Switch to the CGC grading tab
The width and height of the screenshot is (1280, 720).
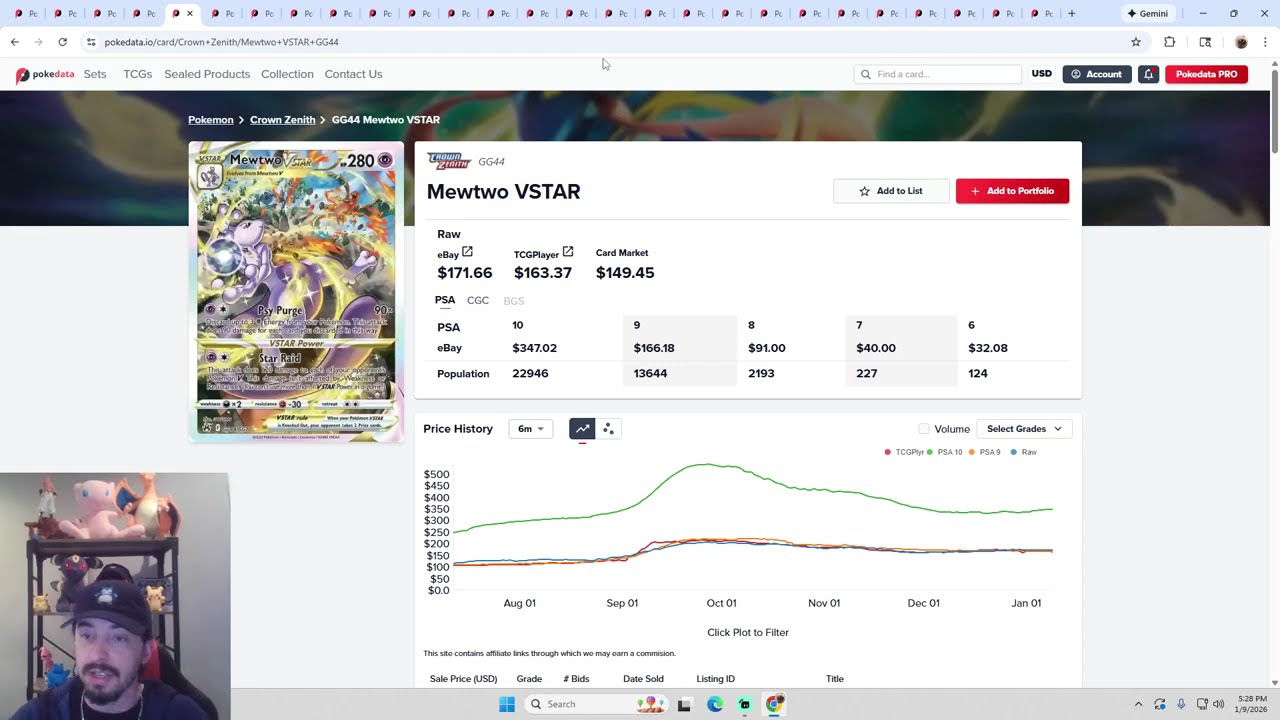[x=478, y=300]
